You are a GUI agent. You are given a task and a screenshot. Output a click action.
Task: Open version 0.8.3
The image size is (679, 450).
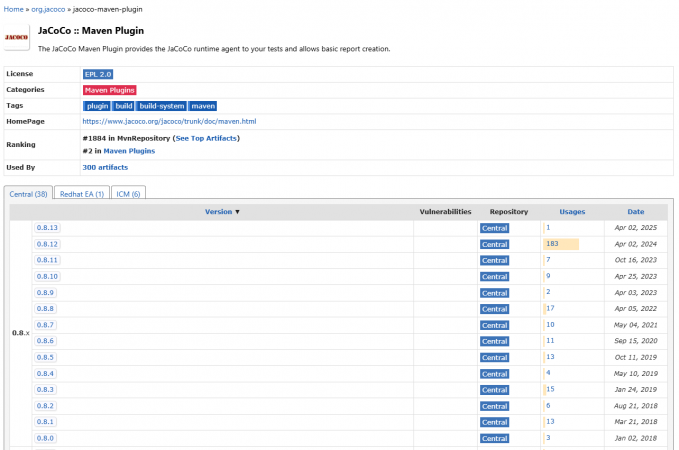(x=45, y=390)
